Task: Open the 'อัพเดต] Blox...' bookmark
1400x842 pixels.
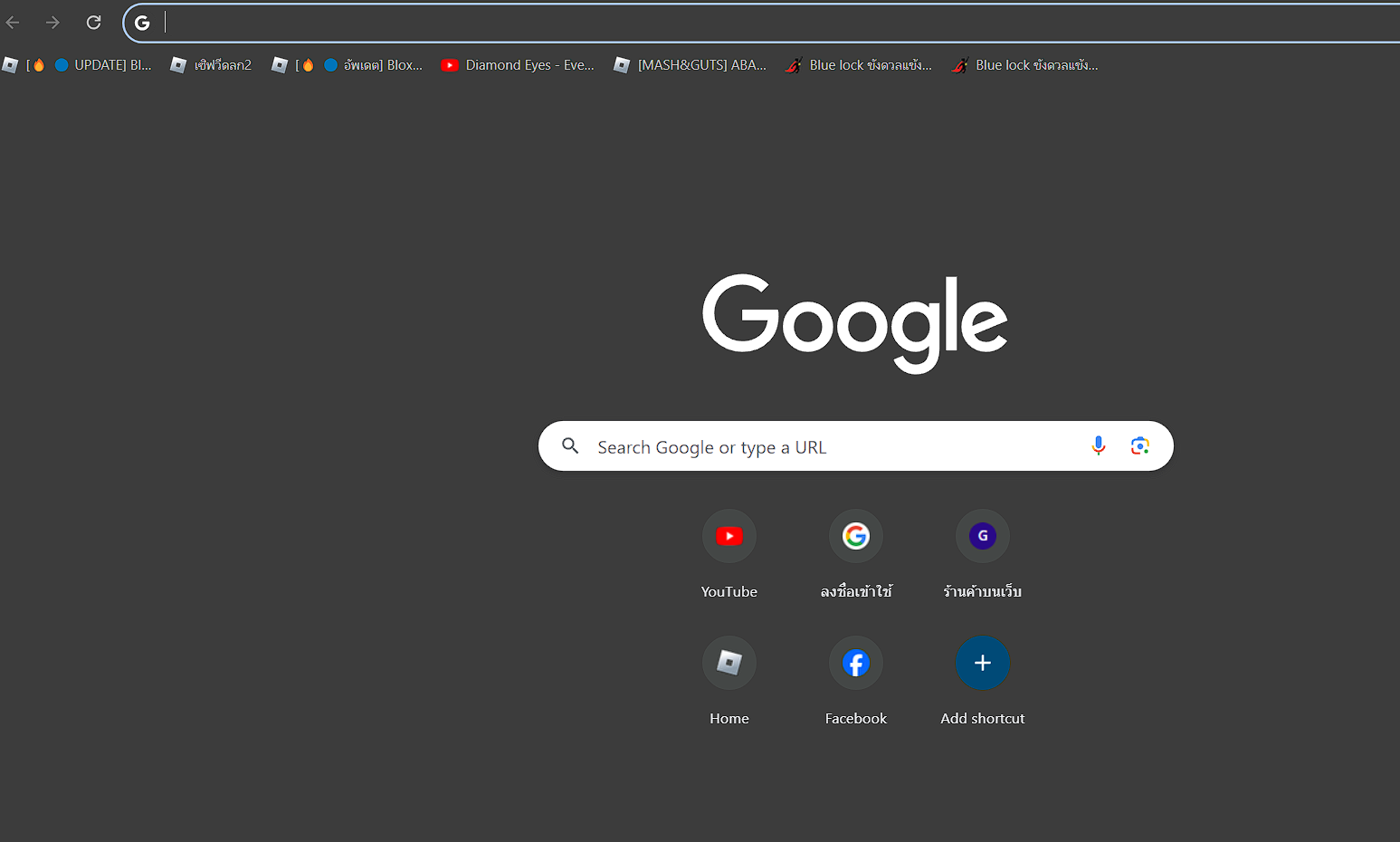Action: [347, 65]
